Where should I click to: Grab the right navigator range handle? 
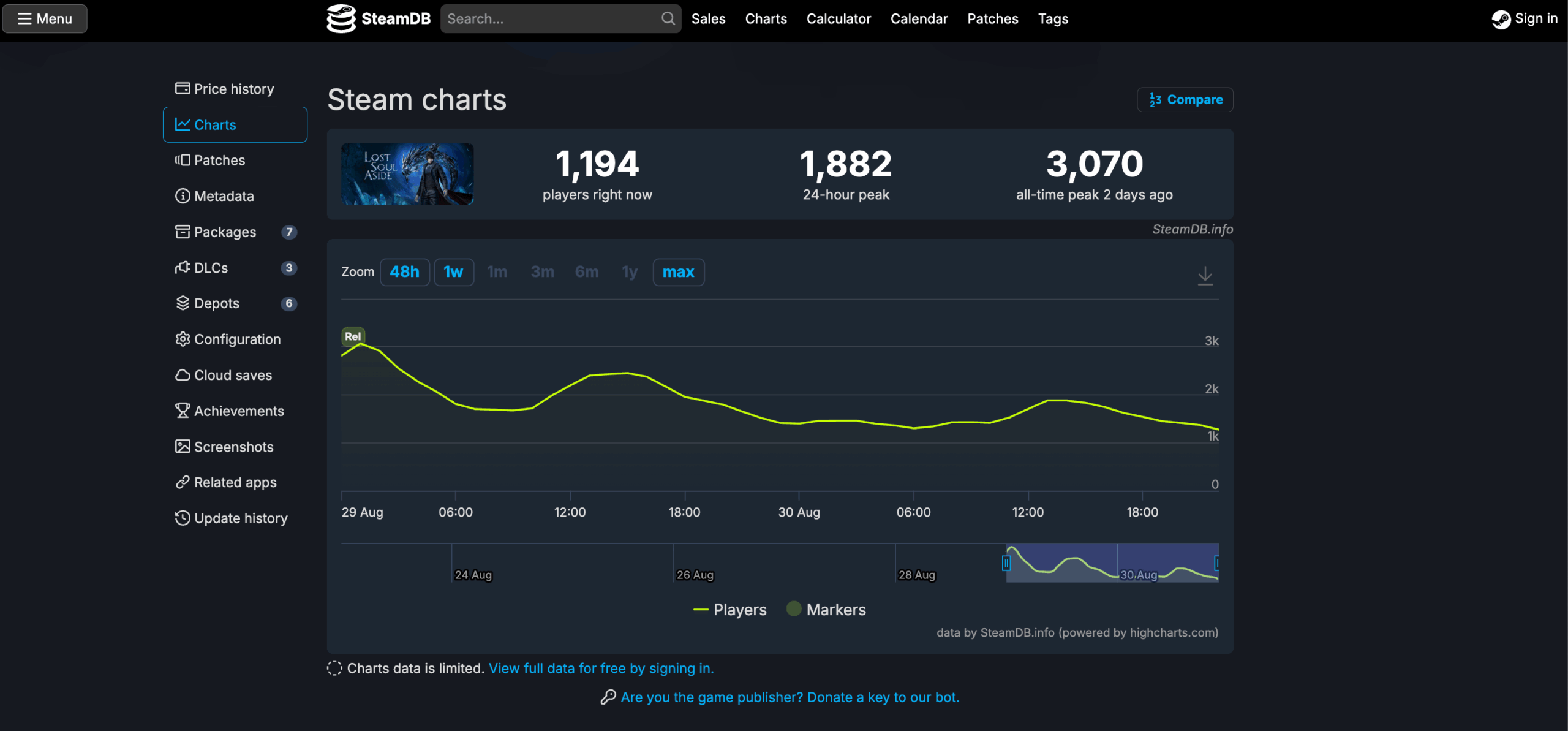pyautogui.click(x=1217, y=562)
